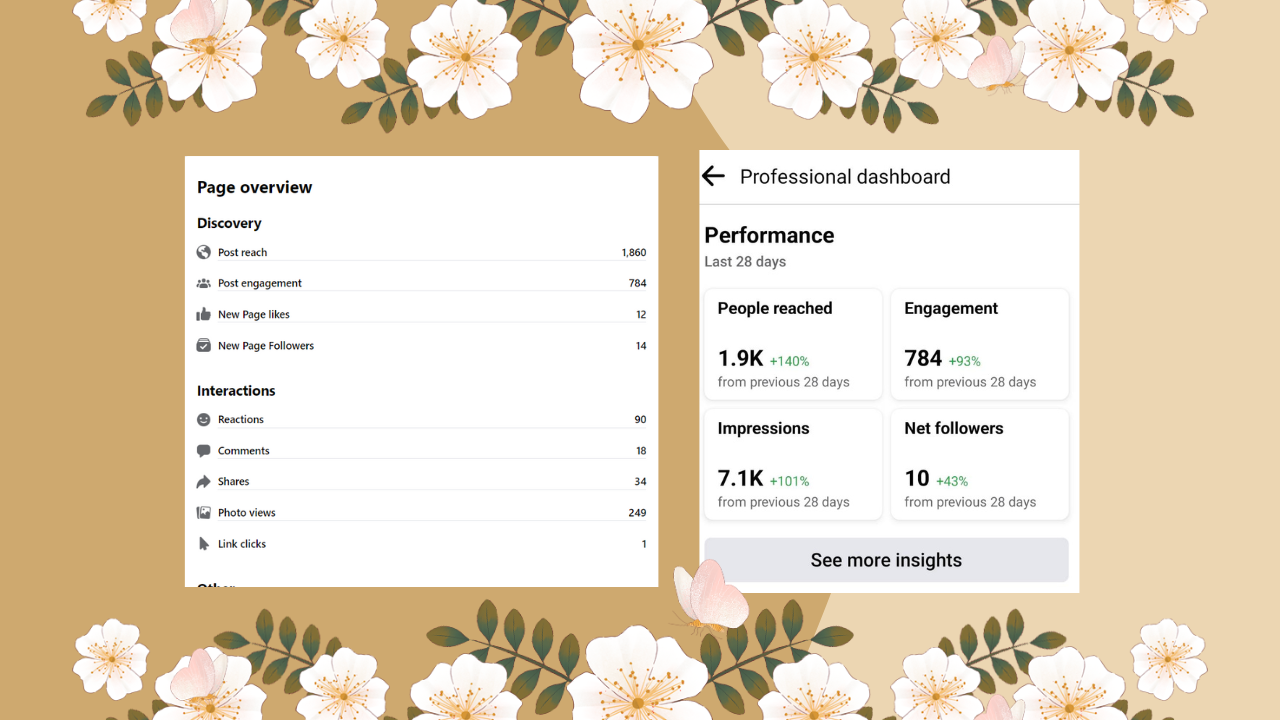Click the New Page Followers icon

[x=204, y=345]
